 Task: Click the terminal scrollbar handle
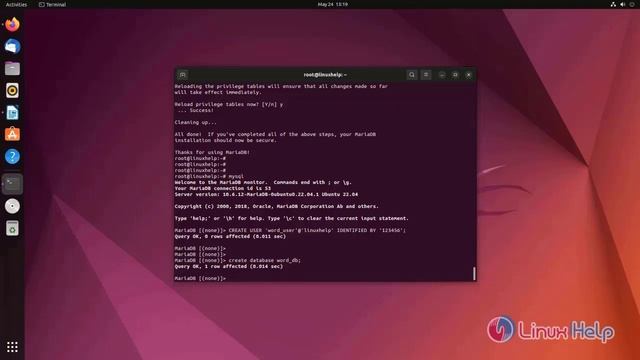pyautogui.click(x=474, y=273)
